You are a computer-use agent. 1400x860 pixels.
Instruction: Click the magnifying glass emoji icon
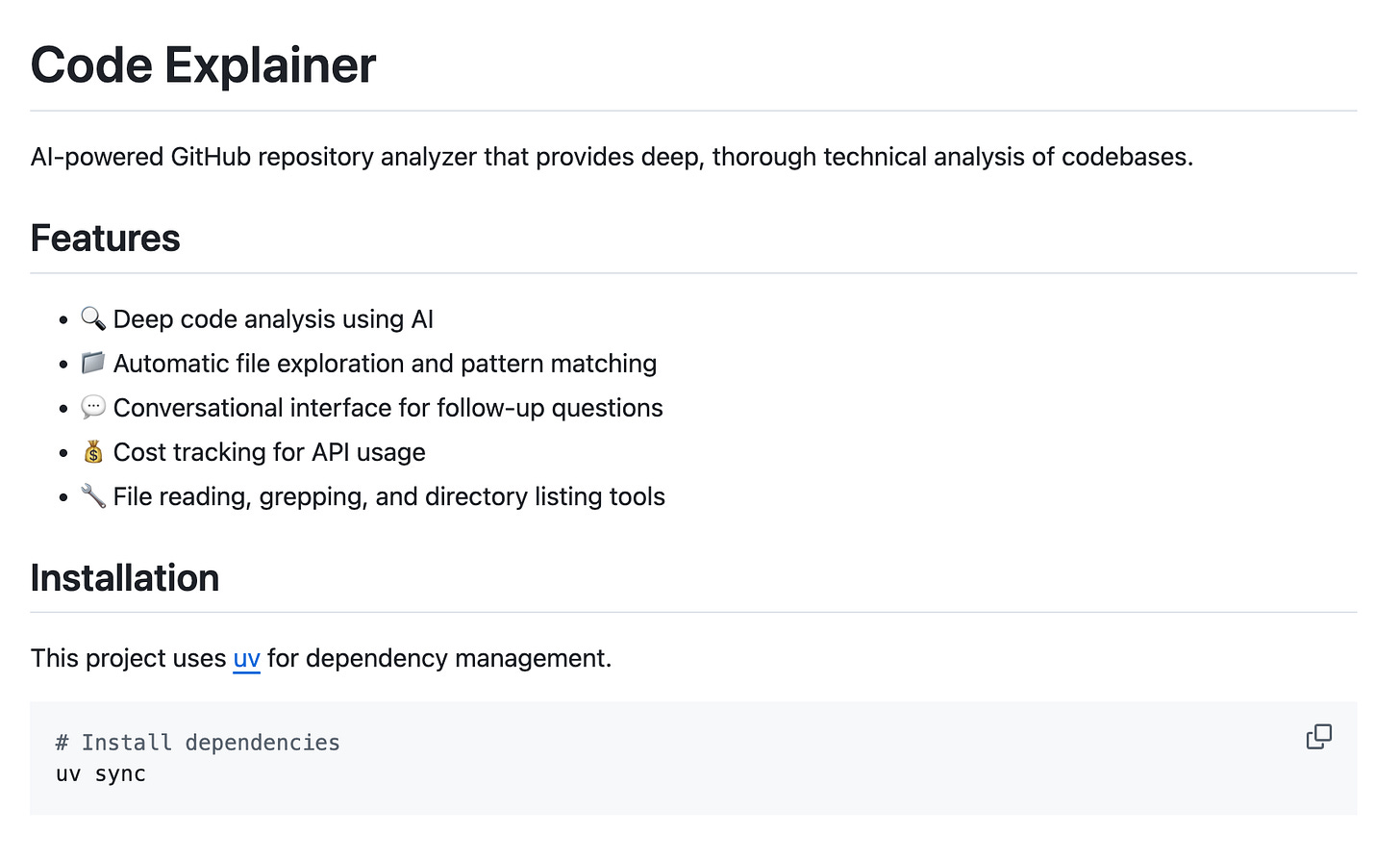[x=93, y=318]
